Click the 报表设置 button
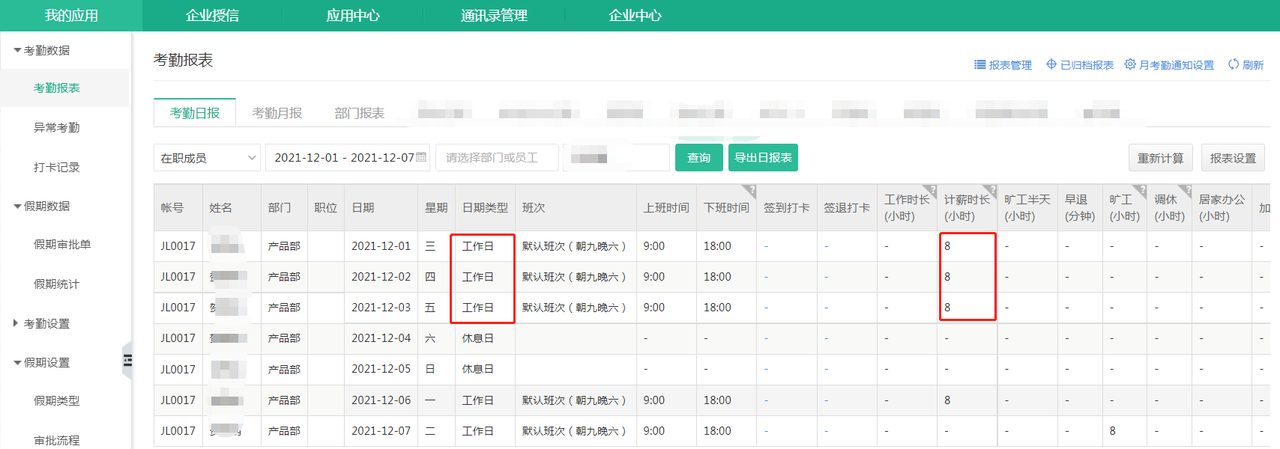Screen dimensions: 1280x449 pyautogui.click(x=1233, y=158)
